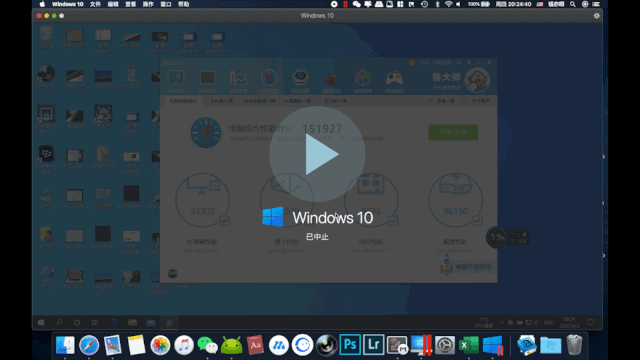
Task: Open the Parallels window settings gear
Action: coord(596,16)
